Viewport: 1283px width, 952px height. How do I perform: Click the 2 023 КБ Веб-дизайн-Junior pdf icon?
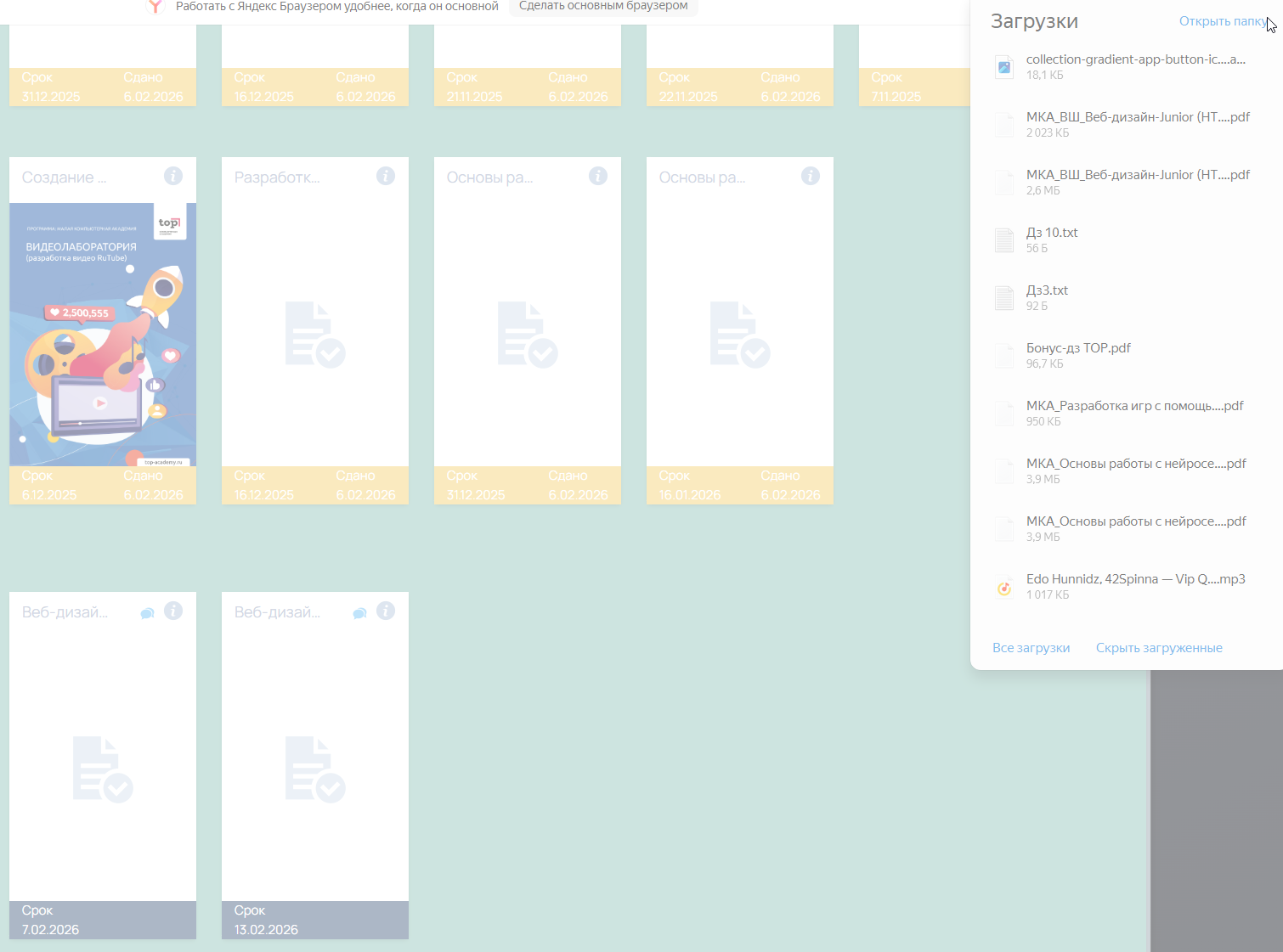[1004, 125]
